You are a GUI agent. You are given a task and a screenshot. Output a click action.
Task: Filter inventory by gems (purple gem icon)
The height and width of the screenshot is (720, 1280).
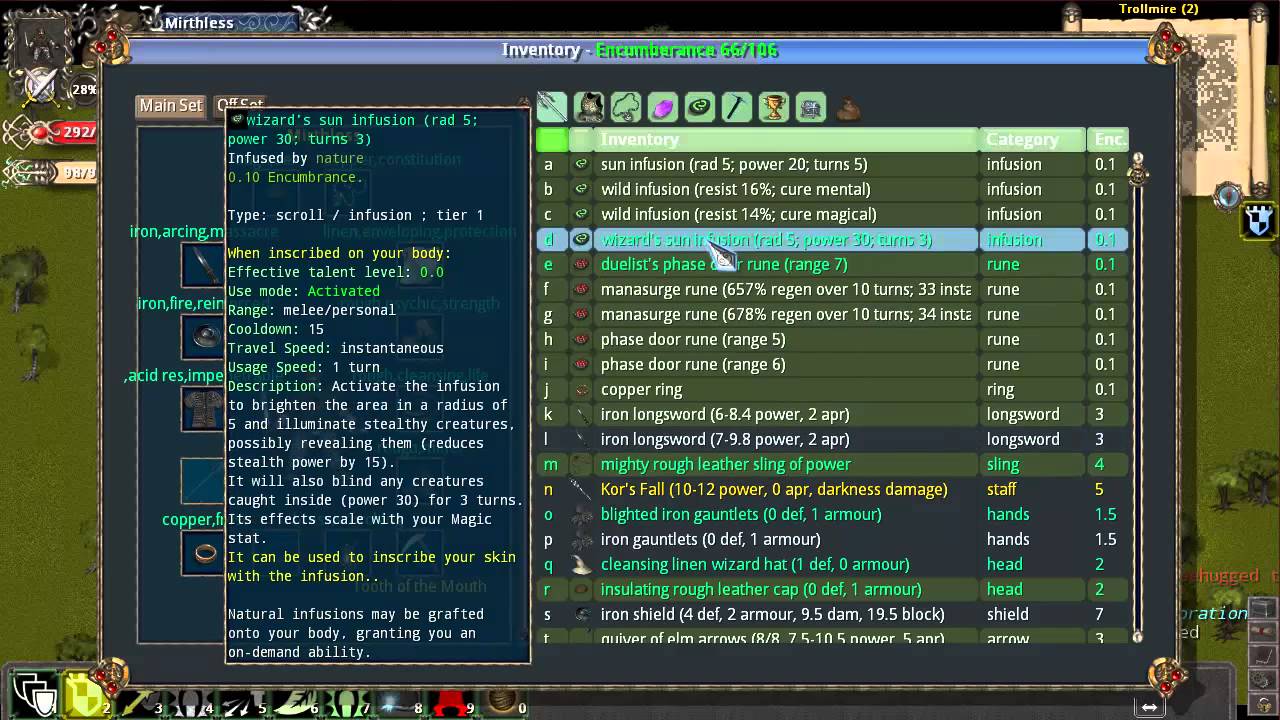tap(663, 106)
